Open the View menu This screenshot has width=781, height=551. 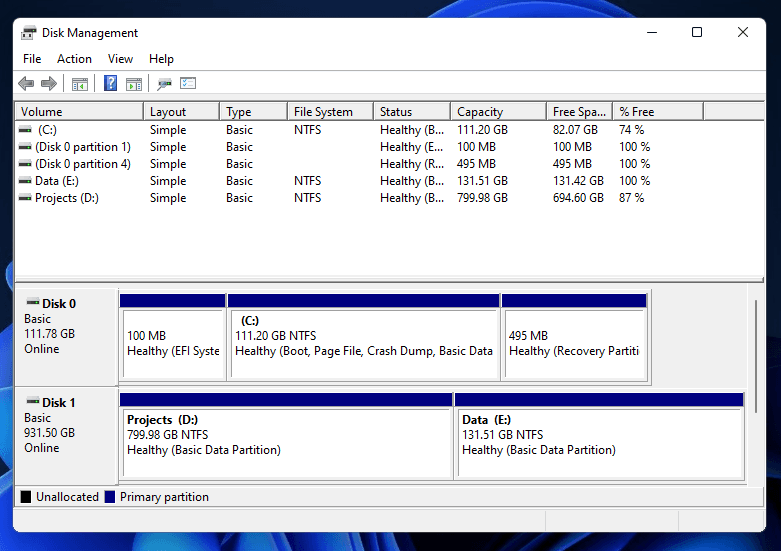coord(120,59)
